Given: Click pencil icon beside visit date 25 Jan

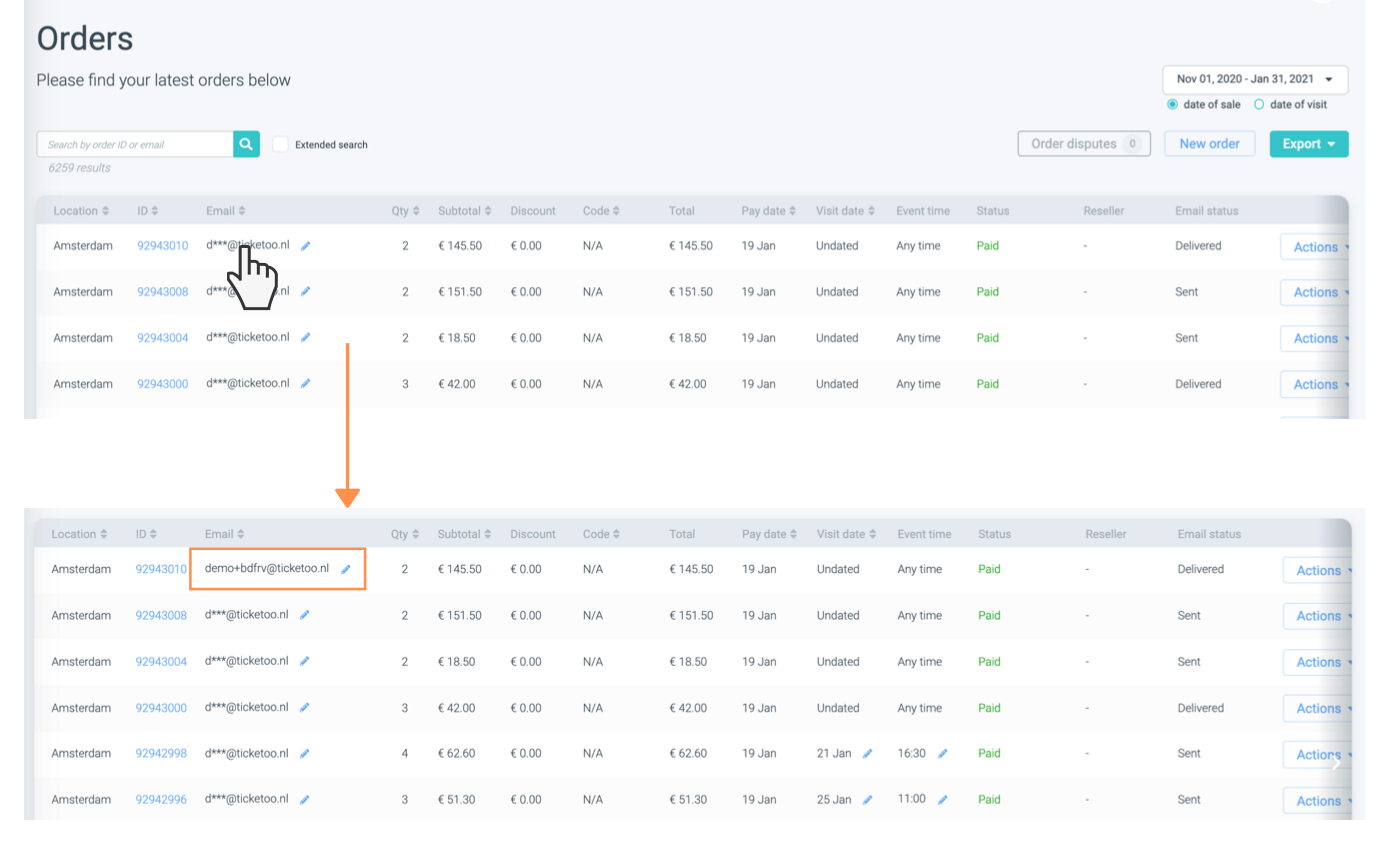Looking at the screenshot, I should click(x=867, y=800).
